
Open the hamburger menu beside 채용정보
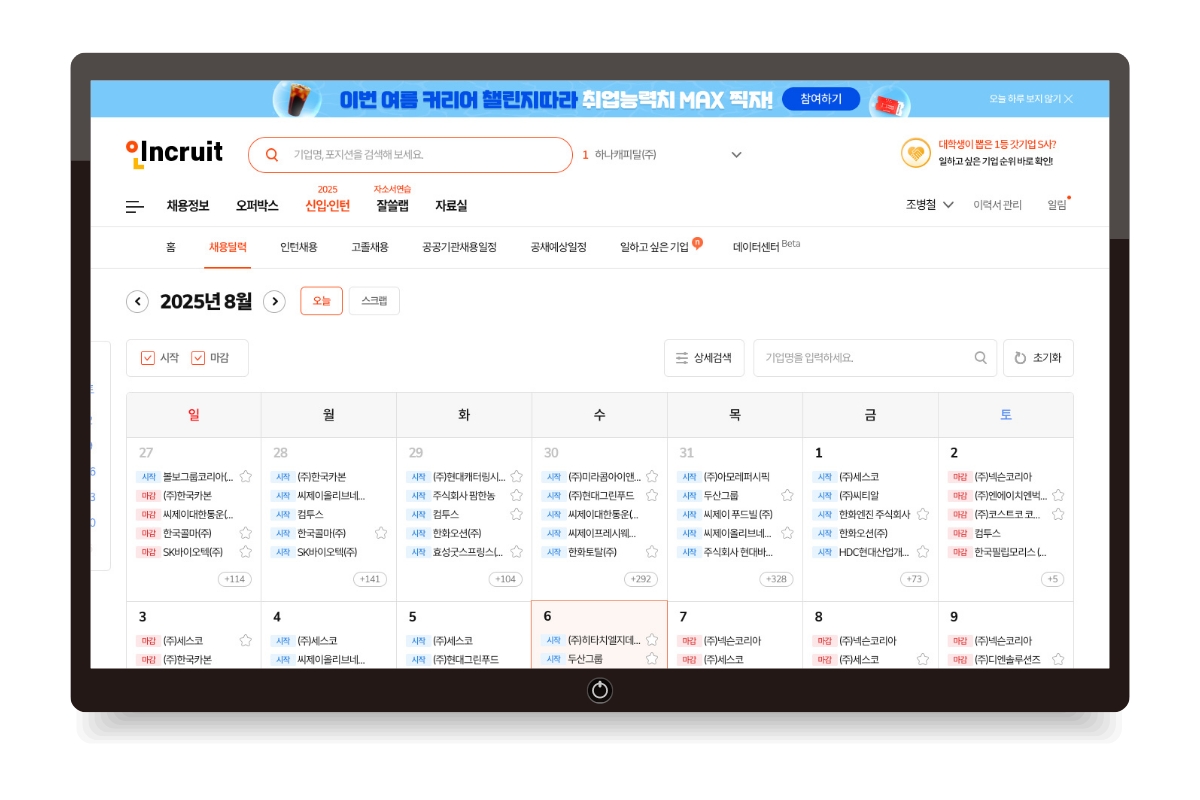135,206
